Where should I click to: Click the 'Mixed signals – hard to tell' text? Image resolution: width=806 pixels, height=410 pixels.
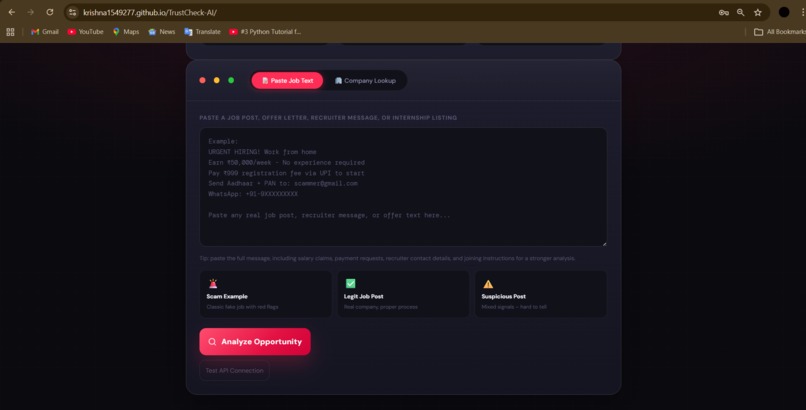[514, 307]
